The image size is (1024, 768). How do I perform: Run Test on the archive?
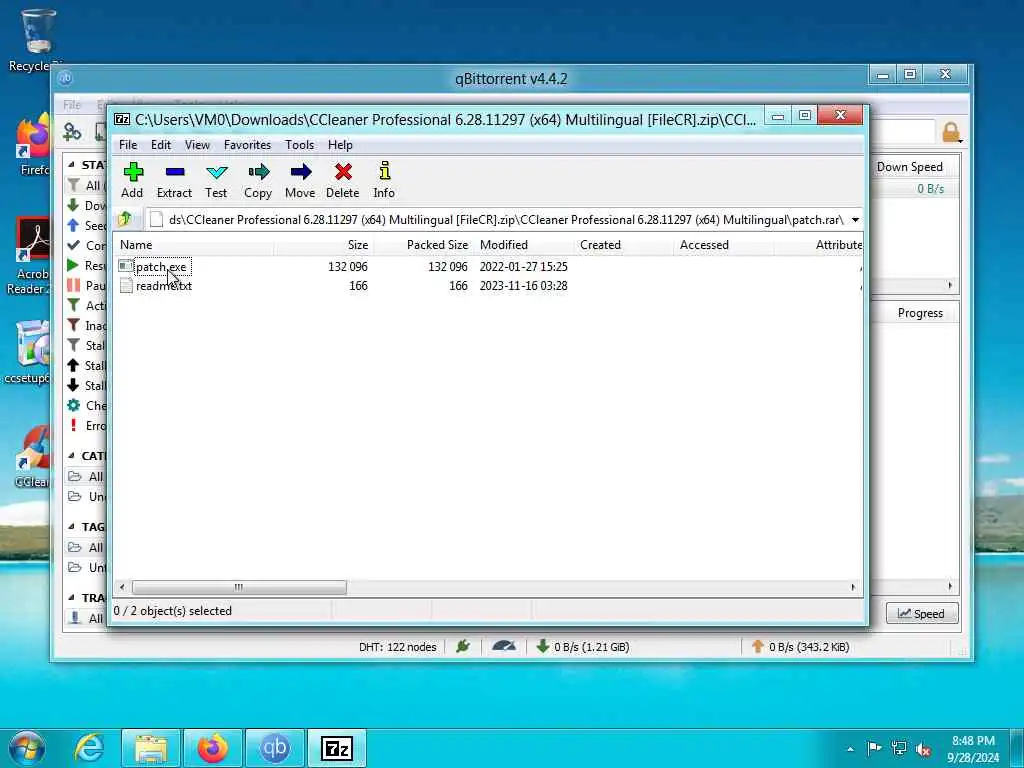(216, 180)
